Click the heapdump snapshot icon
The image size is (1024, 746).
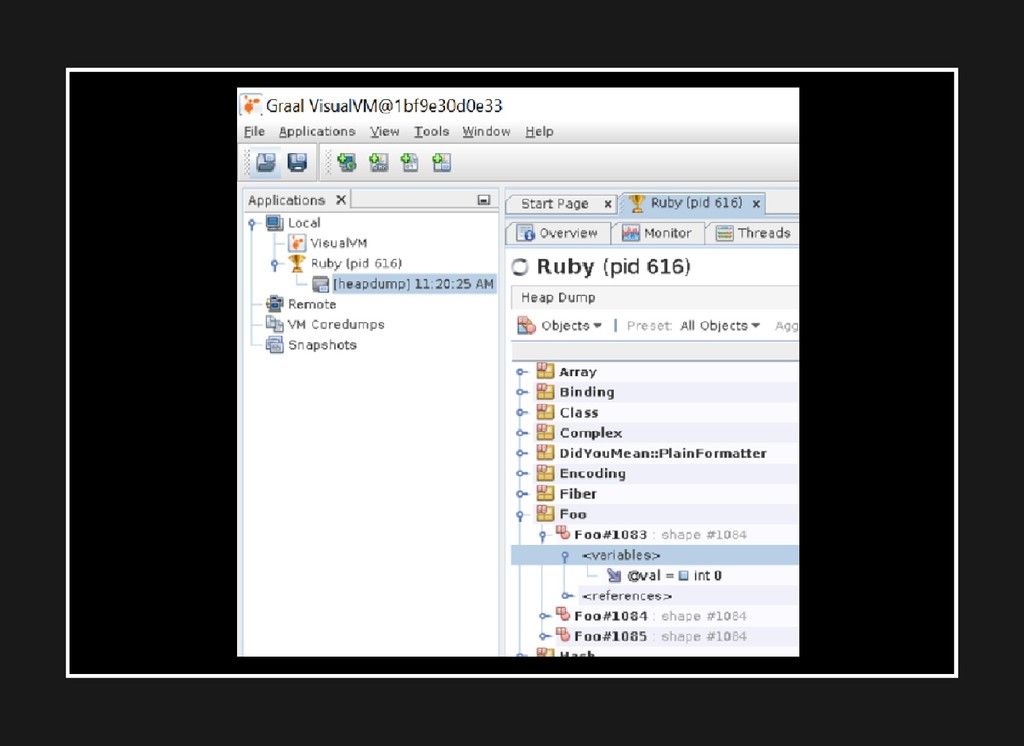click(x=321, y=284)
